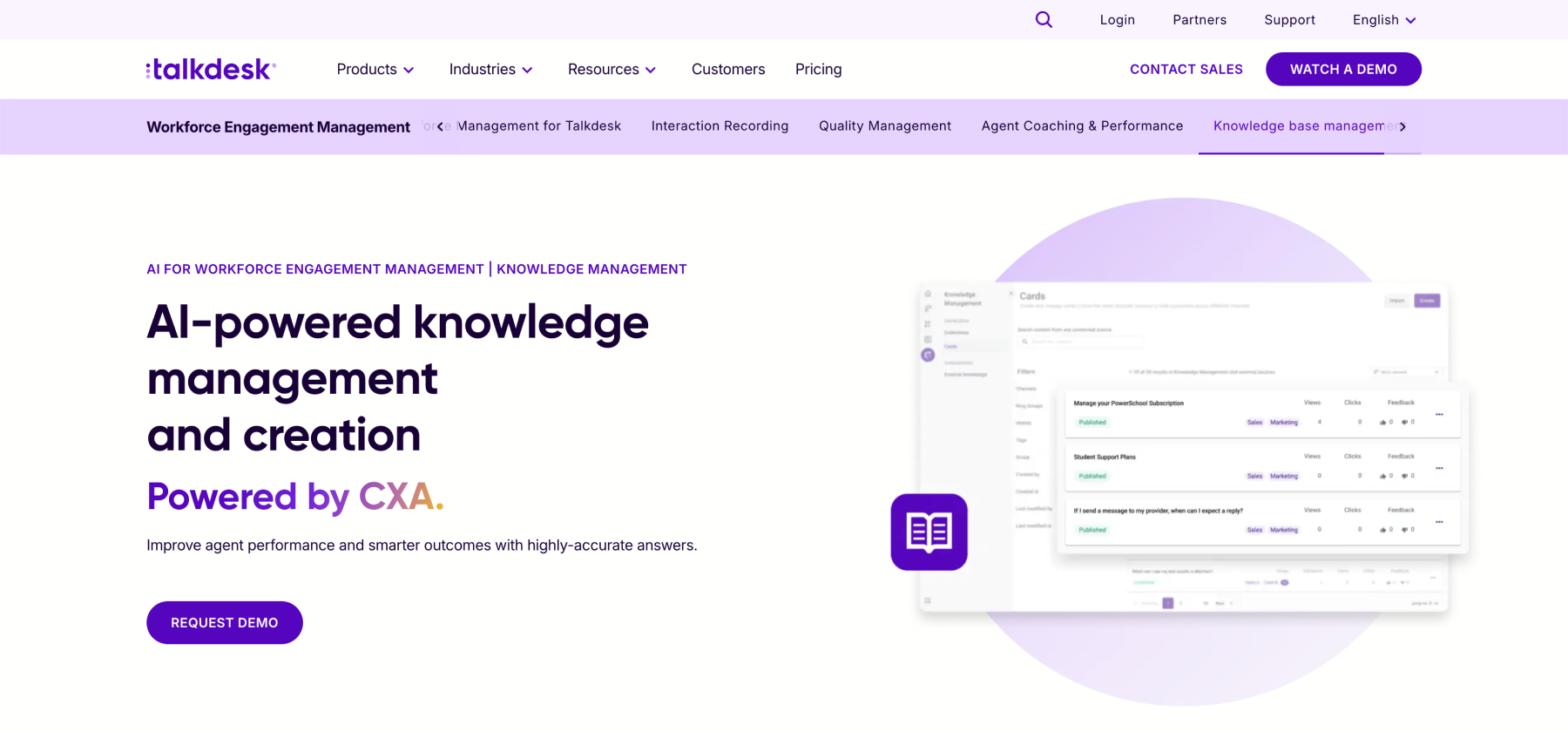Click 'Powered by CXA.' text
This screenshot has width=1568, height=732.
[x=295, y=497]
